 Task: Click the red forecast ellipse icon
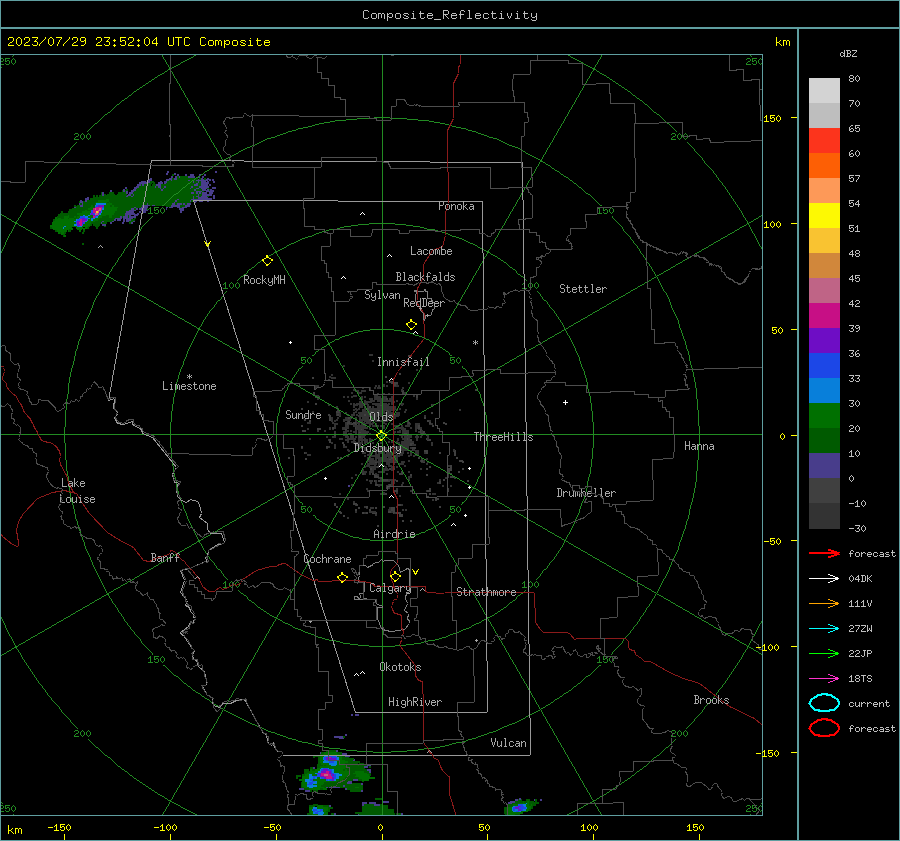(x=824, y=728)
